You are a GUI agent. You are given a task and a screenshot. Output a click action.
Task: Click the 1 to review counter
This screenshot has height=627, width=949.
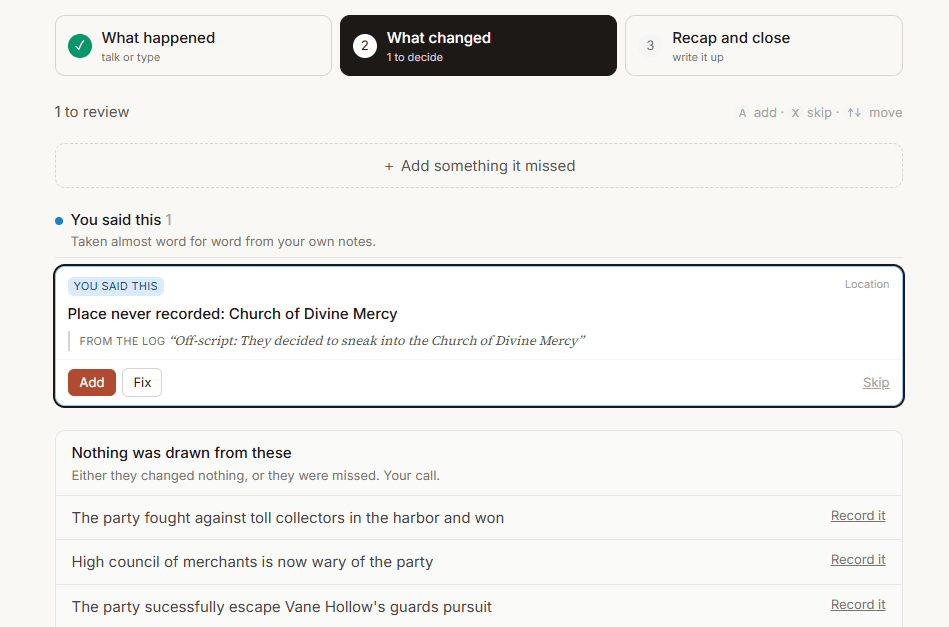pos(91,112)
